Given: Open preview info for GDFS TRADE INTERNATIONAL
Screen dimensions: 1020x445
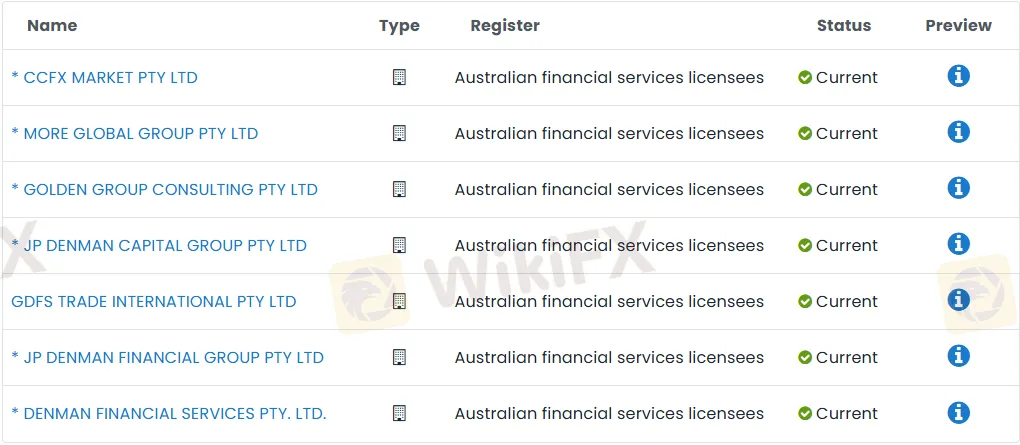Looking at the screenshot, I should point(958,300).
